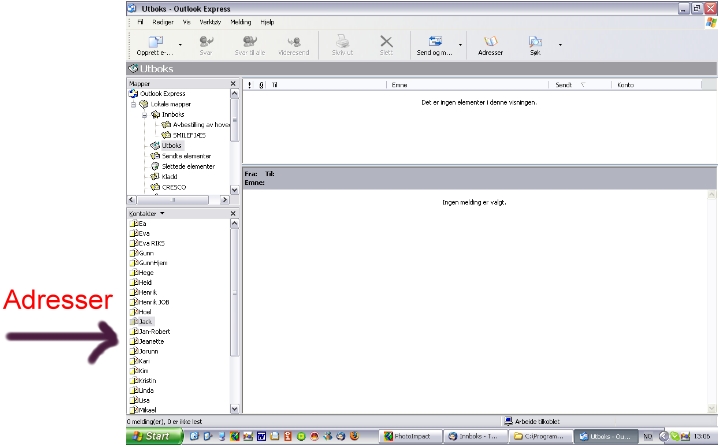The height and width of the screenshot is (447, 722).
Task: Sort by the Sendt column header
Action: [580, 85]
